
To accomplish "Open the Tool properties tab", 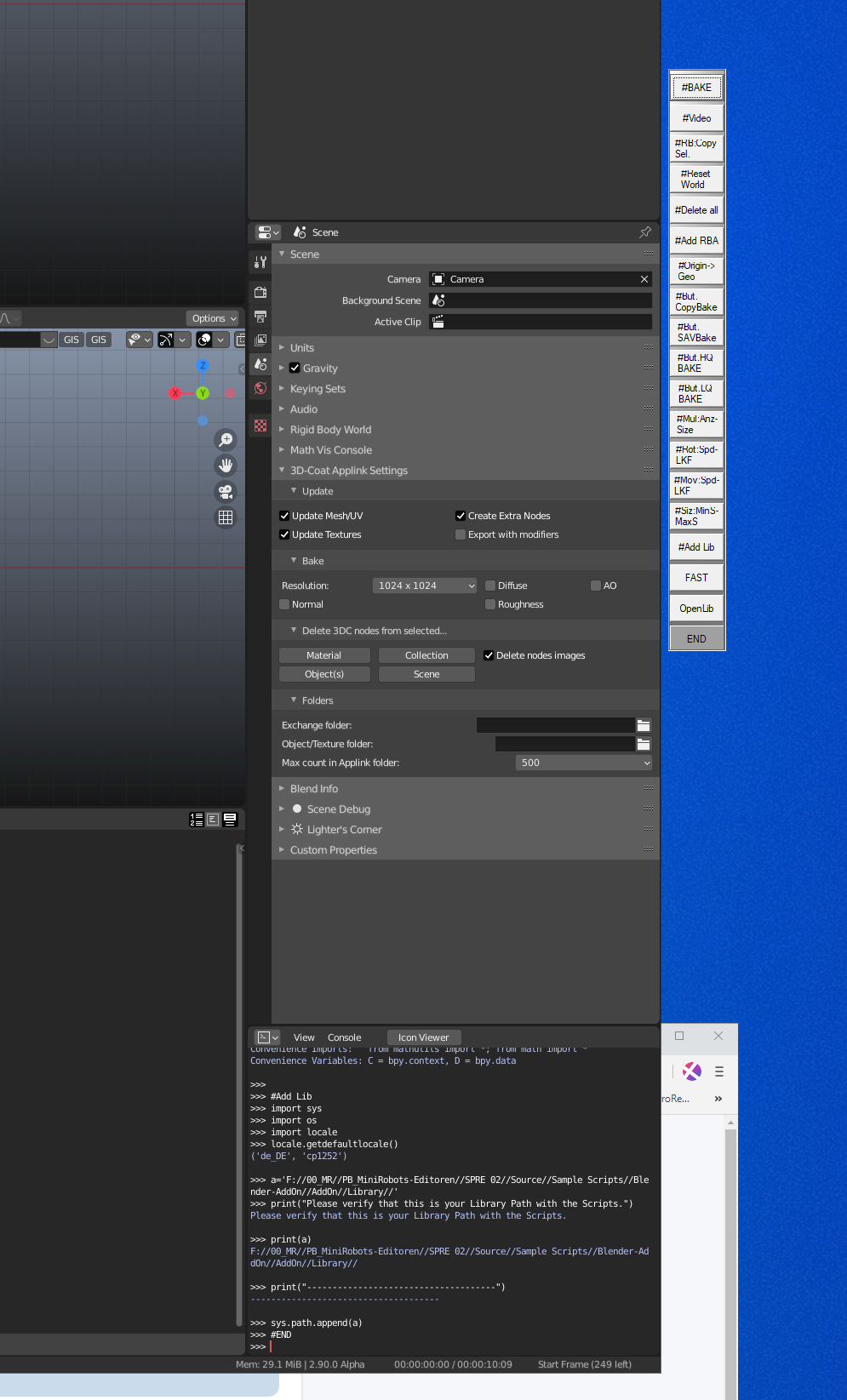I will [260, 263].
